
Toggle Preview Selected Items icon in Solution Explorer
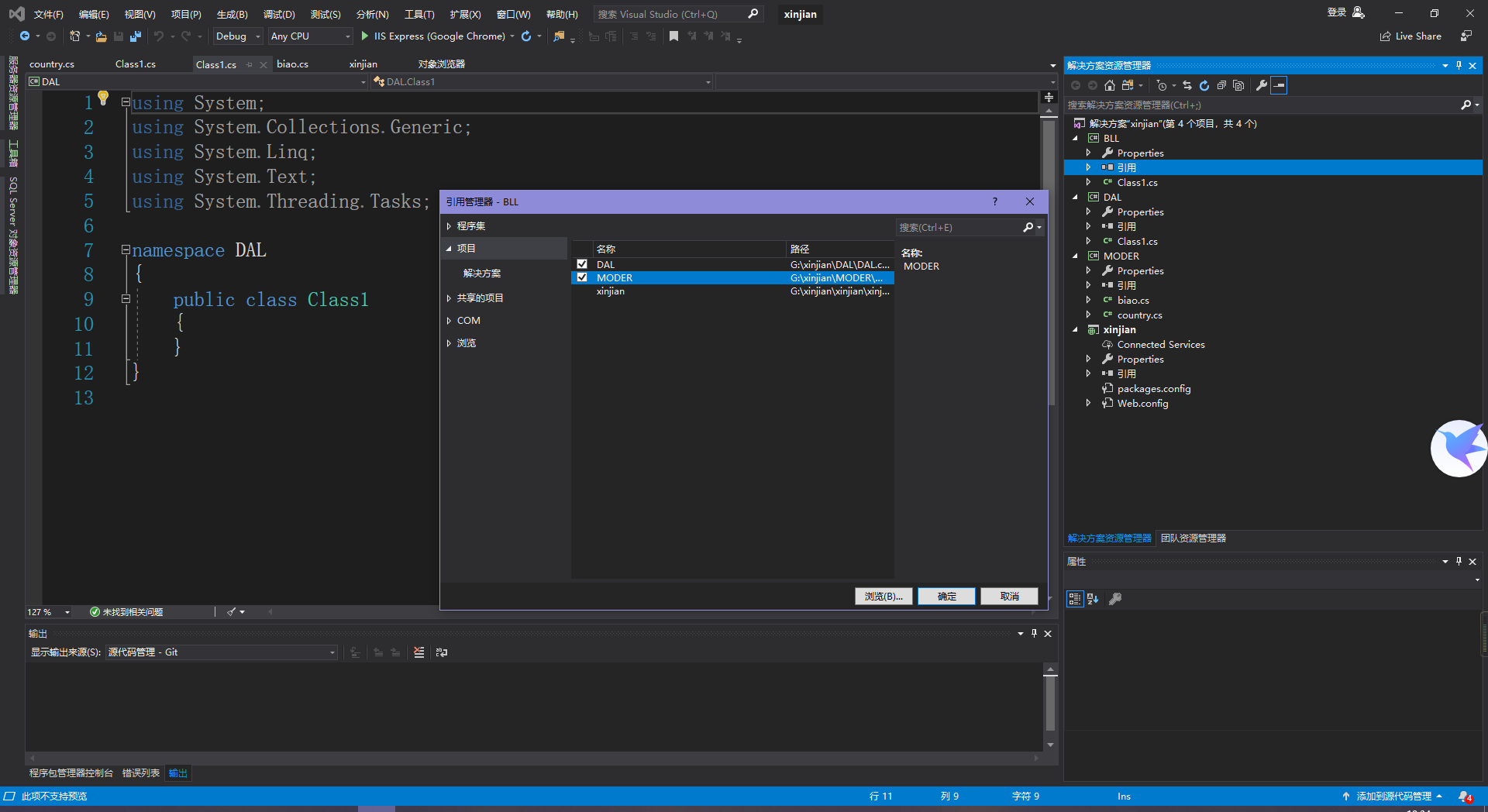(x=1280, y=85)
